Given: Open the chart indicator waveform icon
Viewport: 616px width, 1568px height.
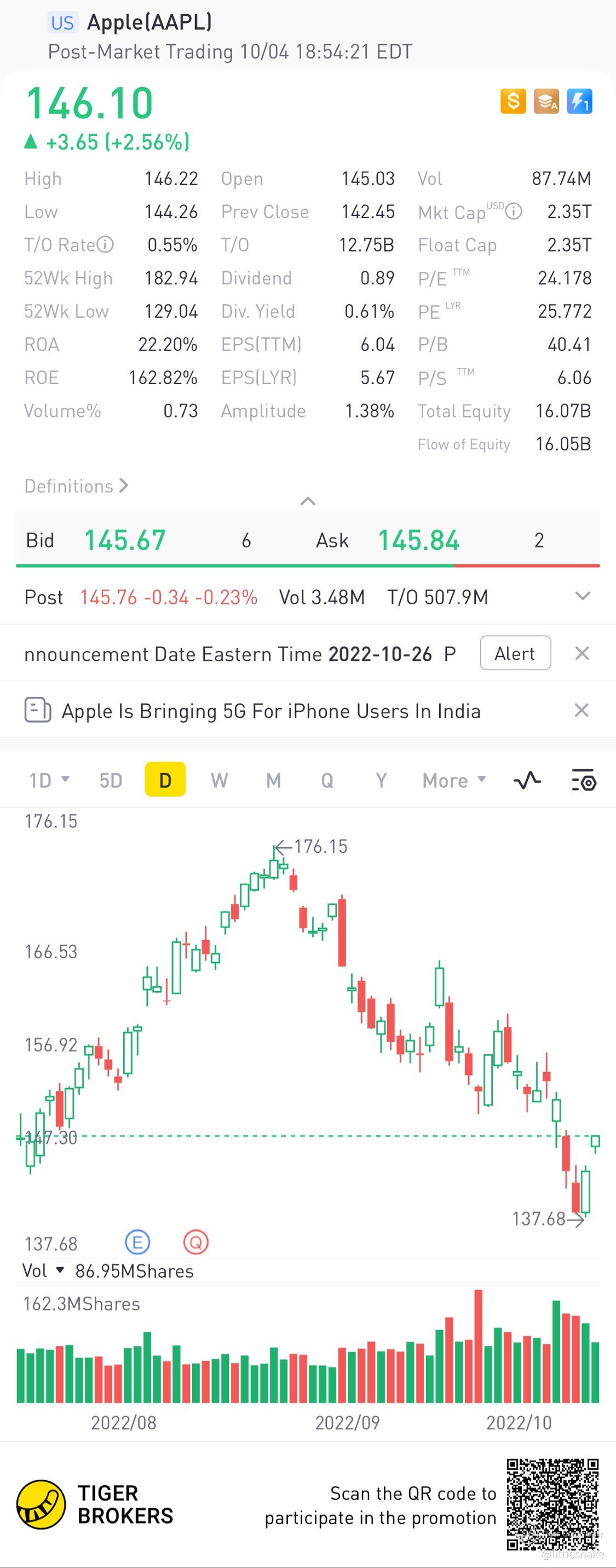Looking at the screenshot, I should pyautogui.click(x=527, y=780).
